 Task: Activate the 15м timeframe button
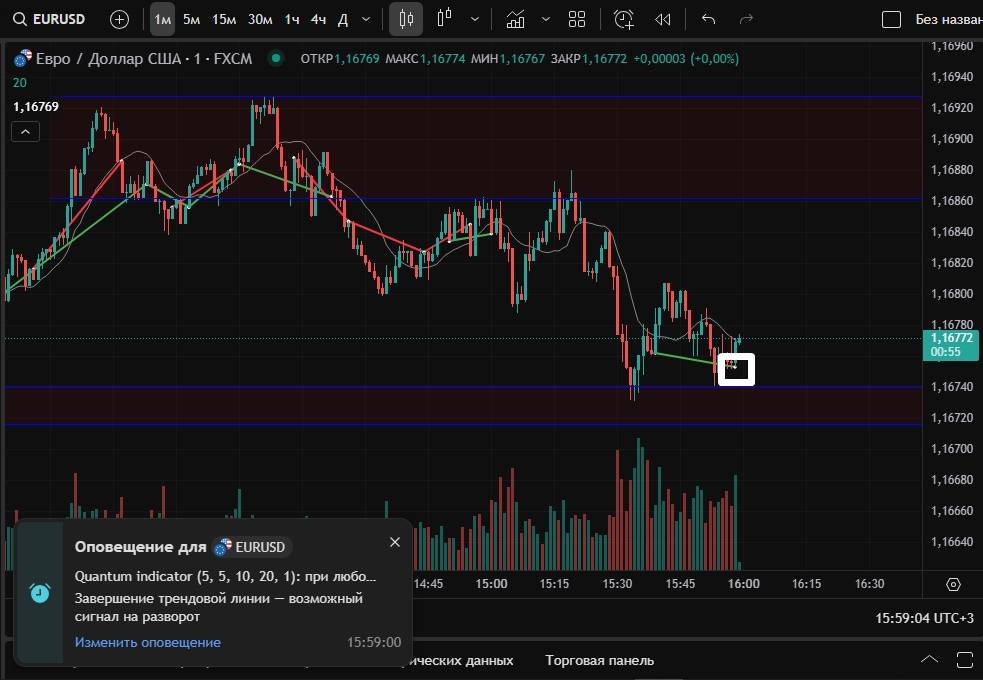click(224, 19)
